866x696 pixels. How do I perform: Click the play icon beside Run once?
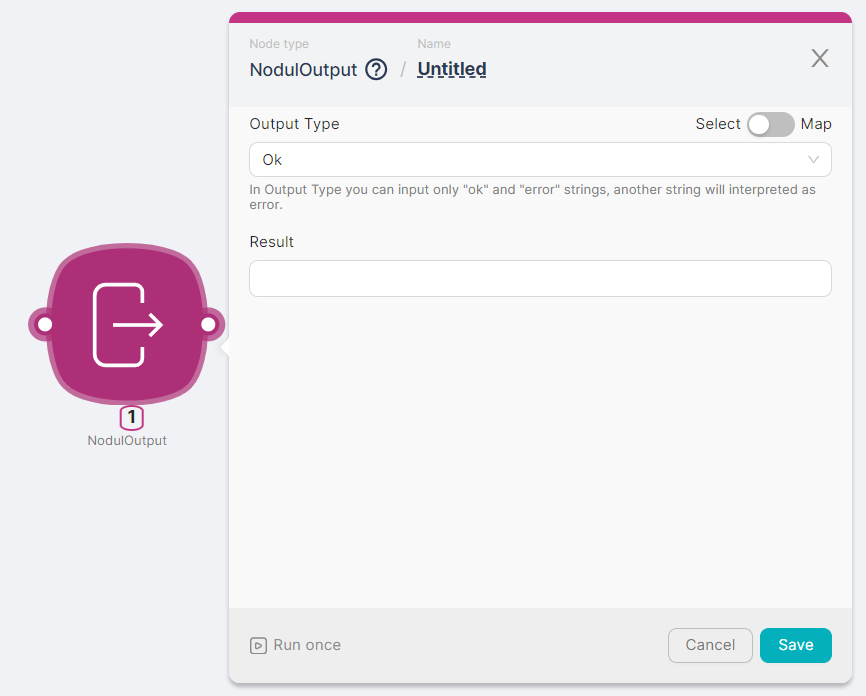pos(258,646)
